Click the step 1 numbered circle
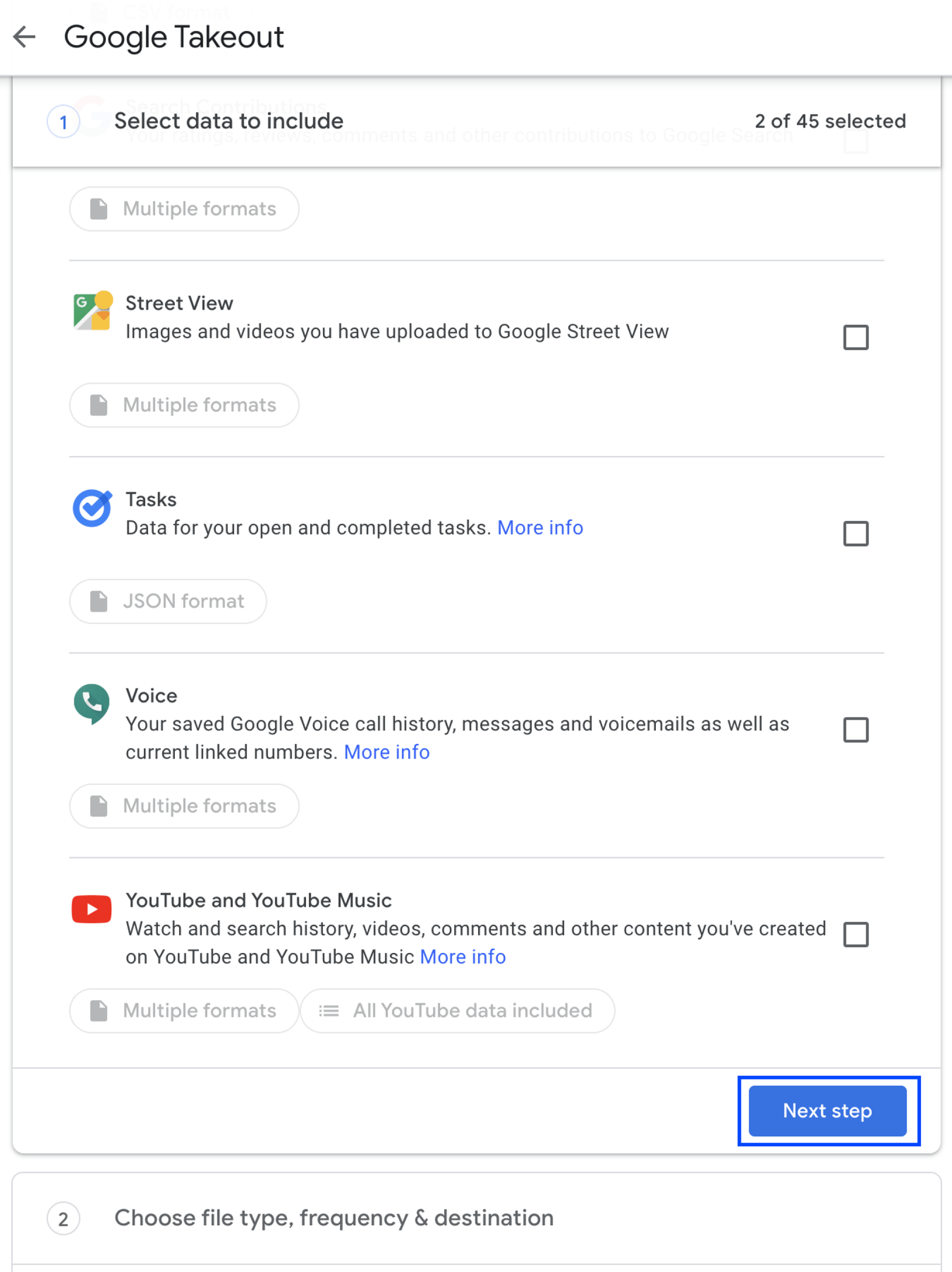This screenshot has width=952, height=1272. tap(63, 121)
